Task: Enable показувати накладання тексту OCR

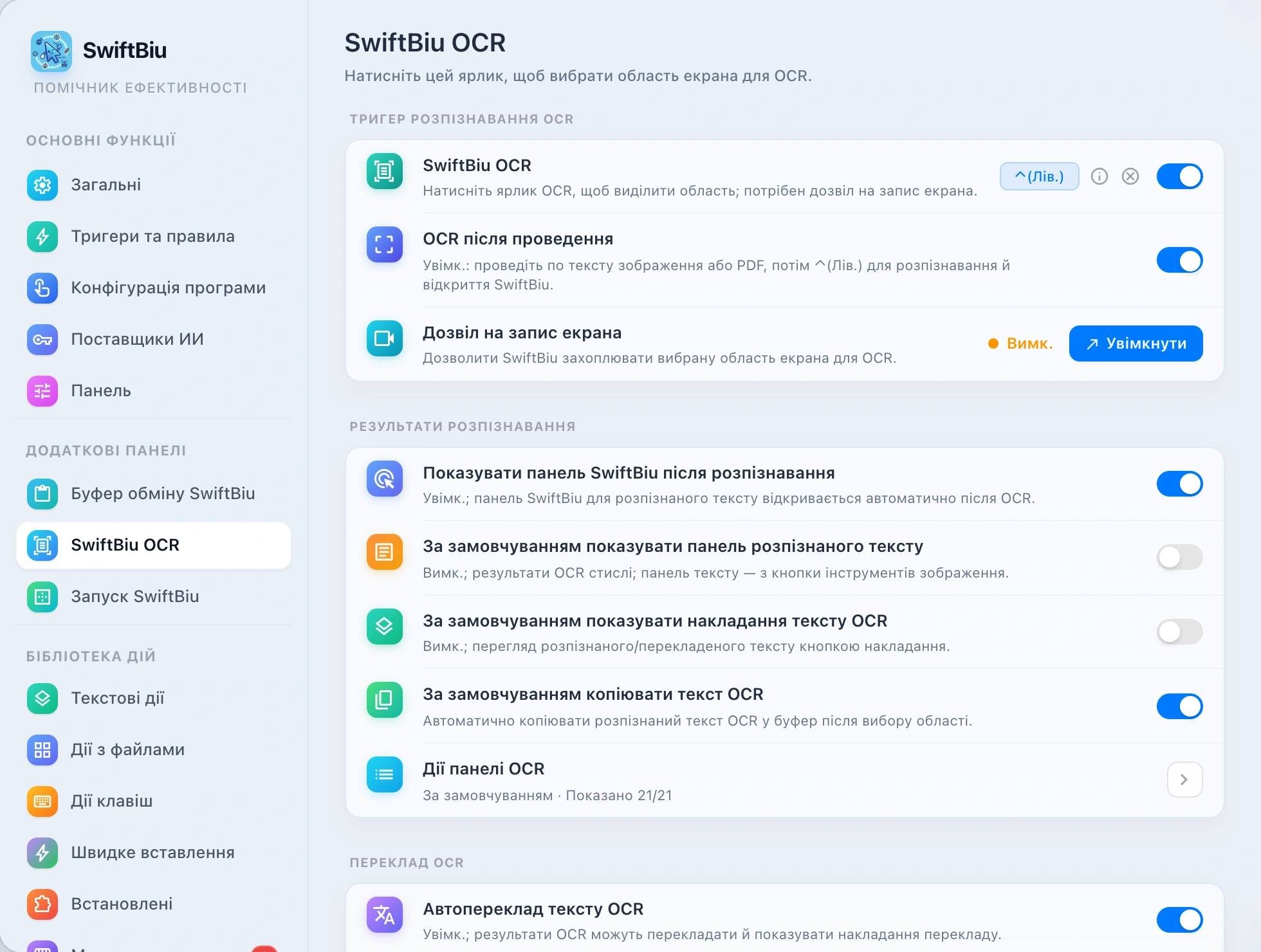Action: point(1180,632)
